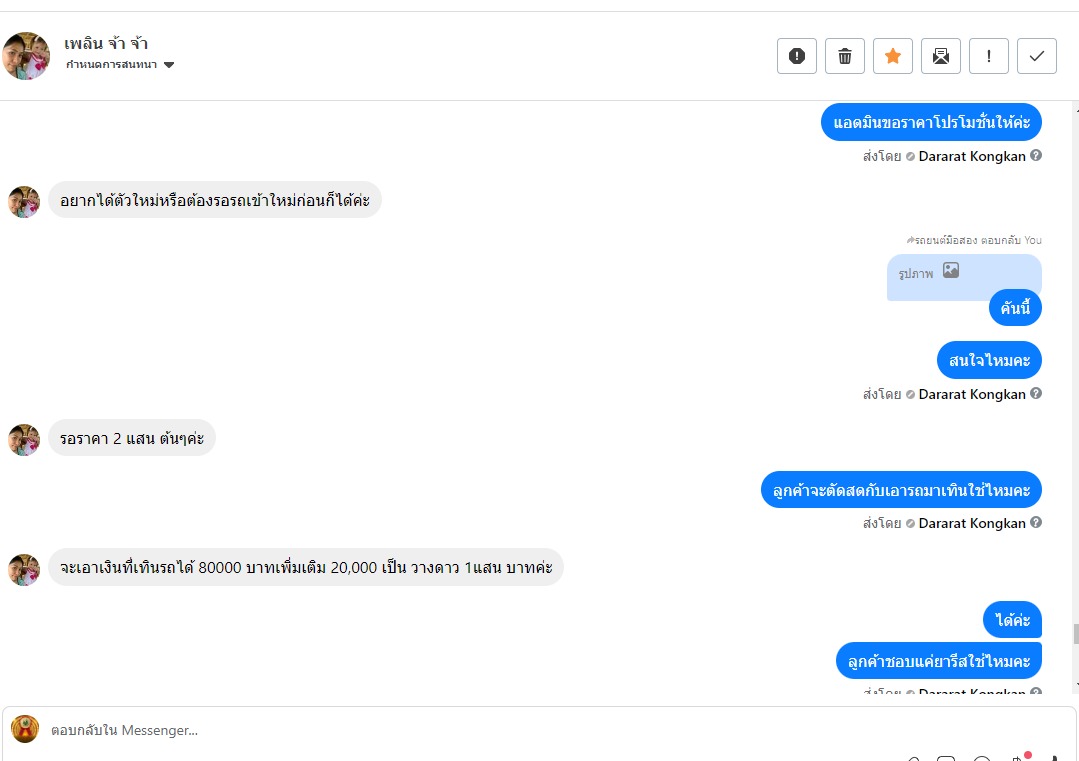Select the คันนี้ message bubble
This screenshot has width=1079, height=761.
[1015, 308]
